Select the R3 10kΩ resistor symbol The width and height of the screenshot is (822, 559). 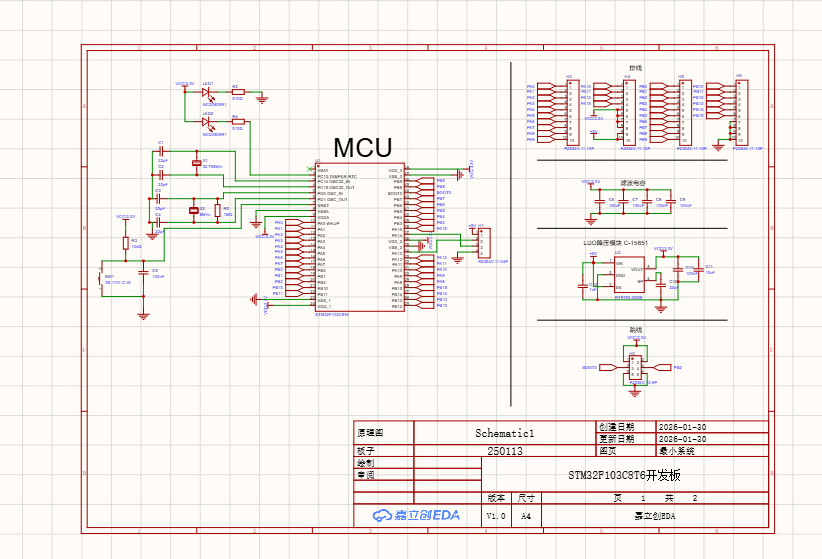pyautogui.click(x=126, y=242)
